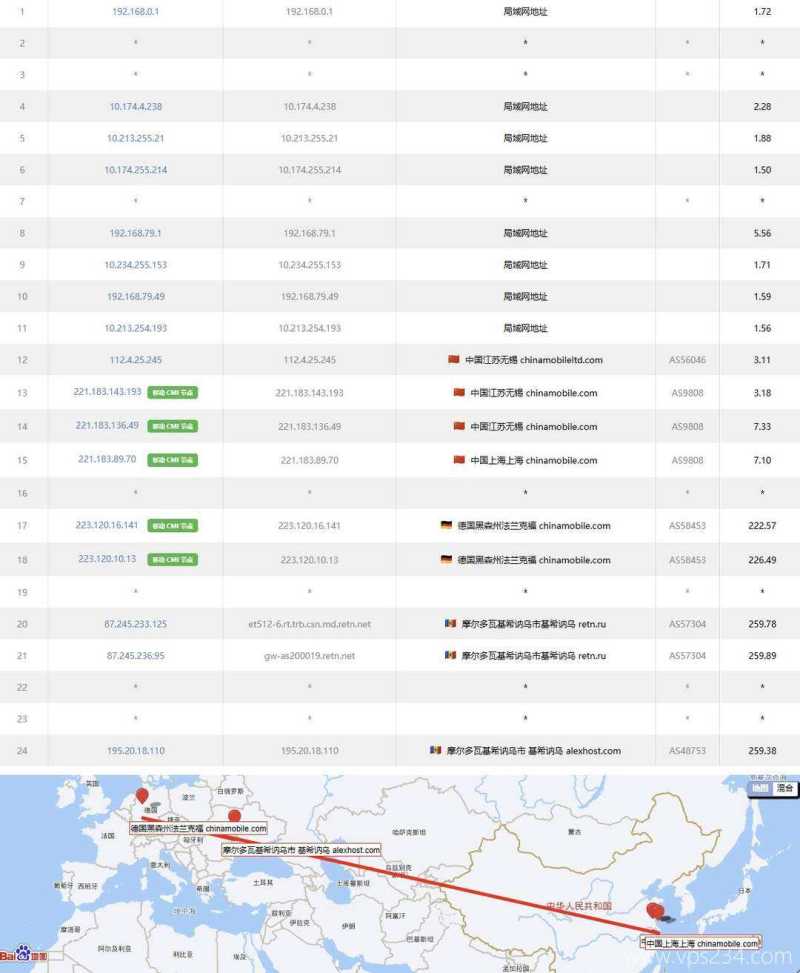Click the alexhost.com label box on the map

tap(300, 849)
